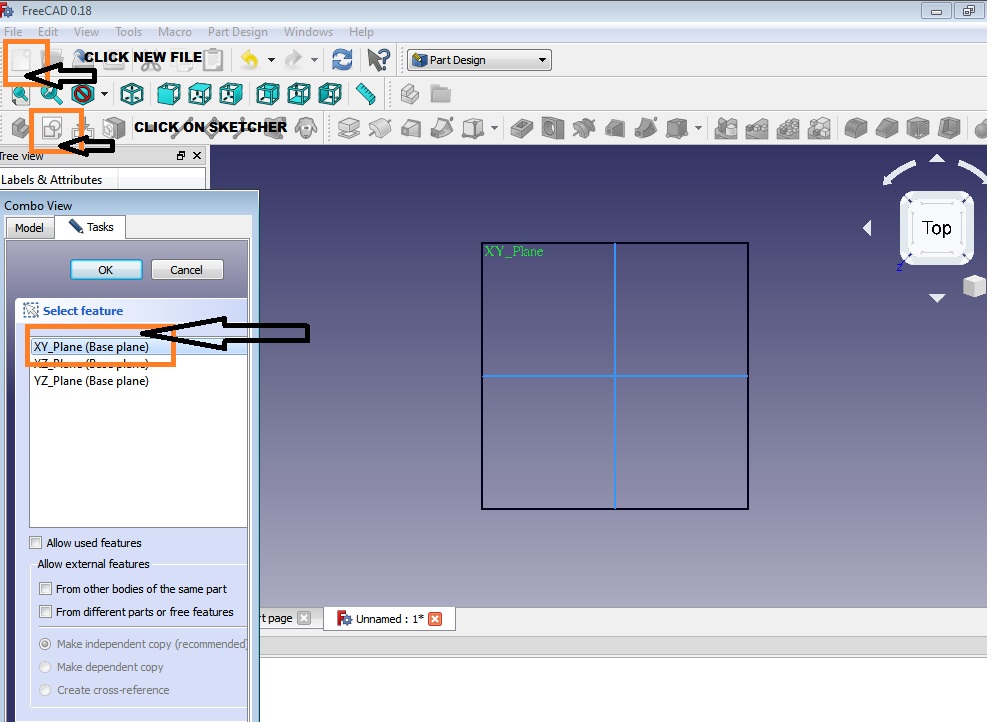Open the Part Design menu
994x722 pixels.
point(238,32)
